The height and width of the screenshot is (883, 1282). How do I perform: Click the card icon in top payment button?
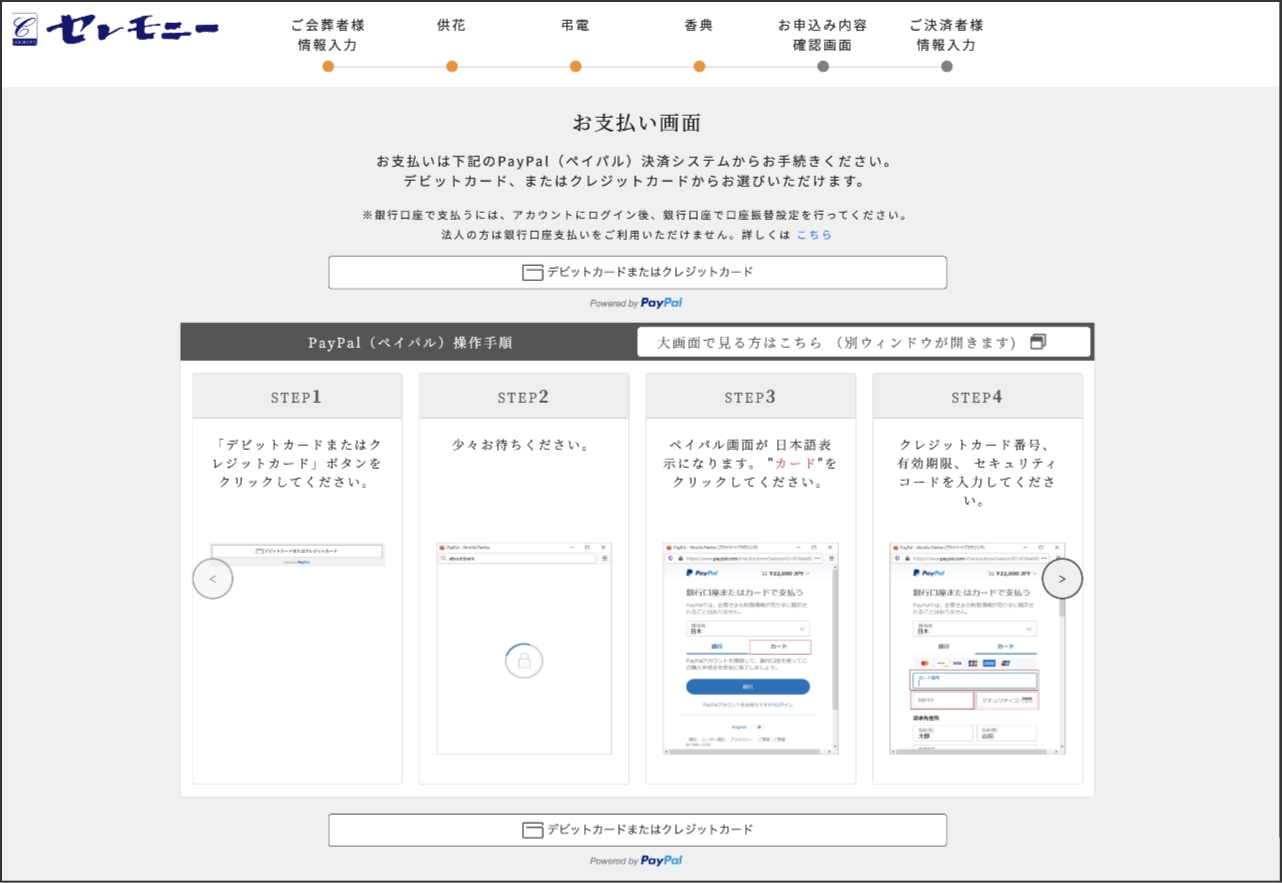pos(533,272)
